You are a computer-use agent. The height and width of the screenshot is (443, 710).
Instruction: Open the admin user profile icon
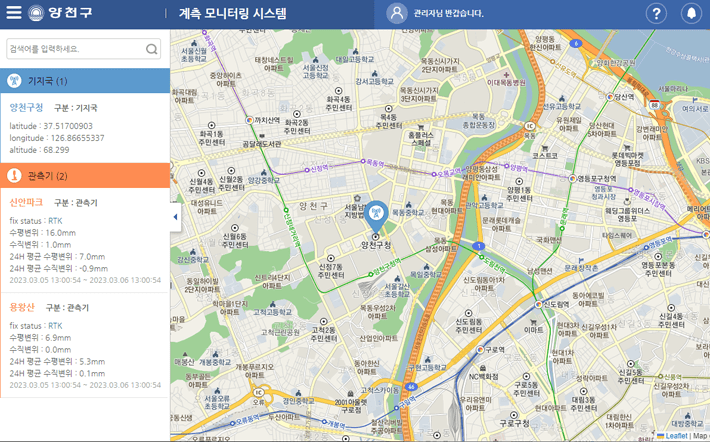pos(397,13)
